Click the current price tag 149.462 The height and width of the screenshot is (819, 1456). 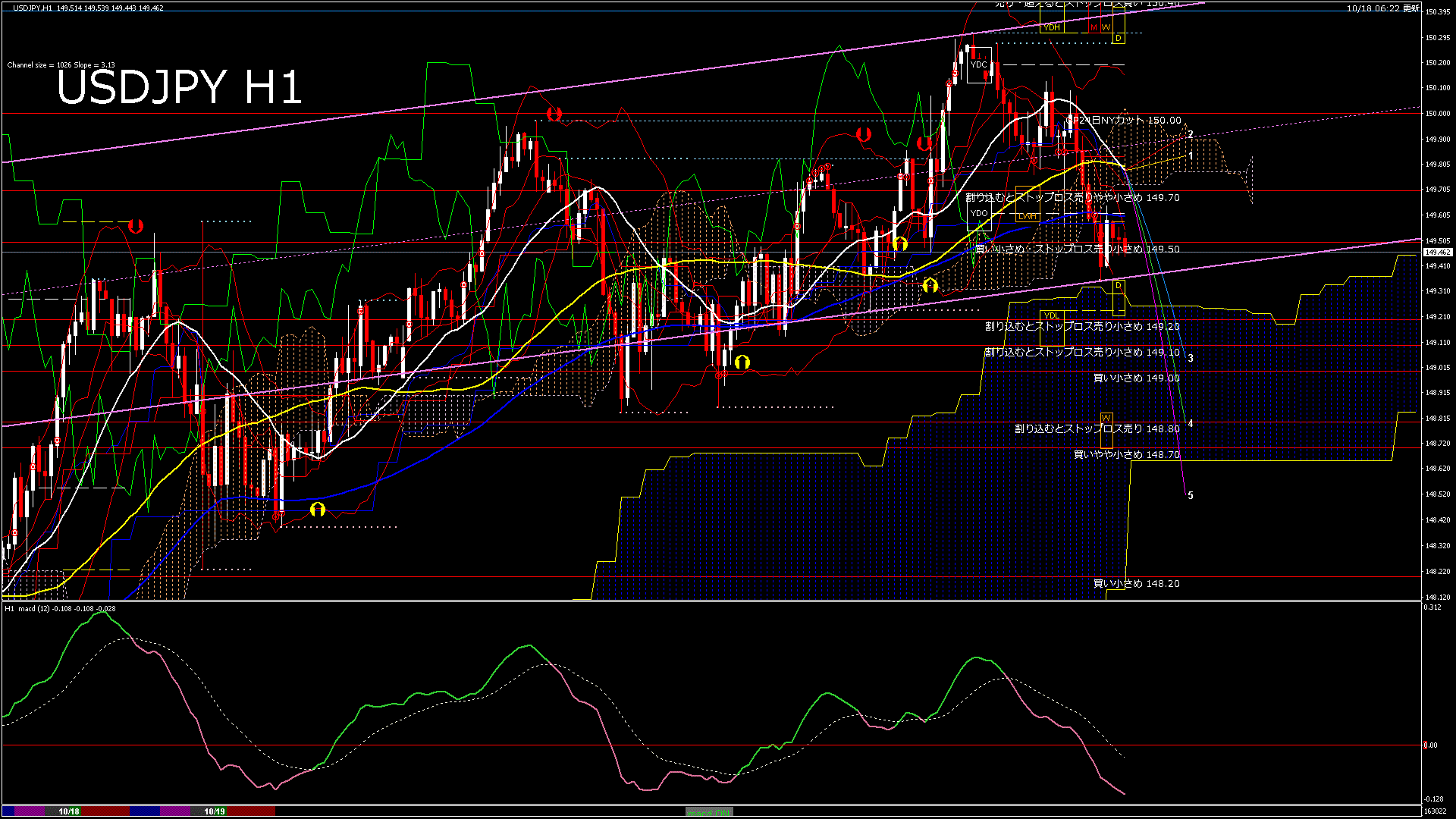1438,253
